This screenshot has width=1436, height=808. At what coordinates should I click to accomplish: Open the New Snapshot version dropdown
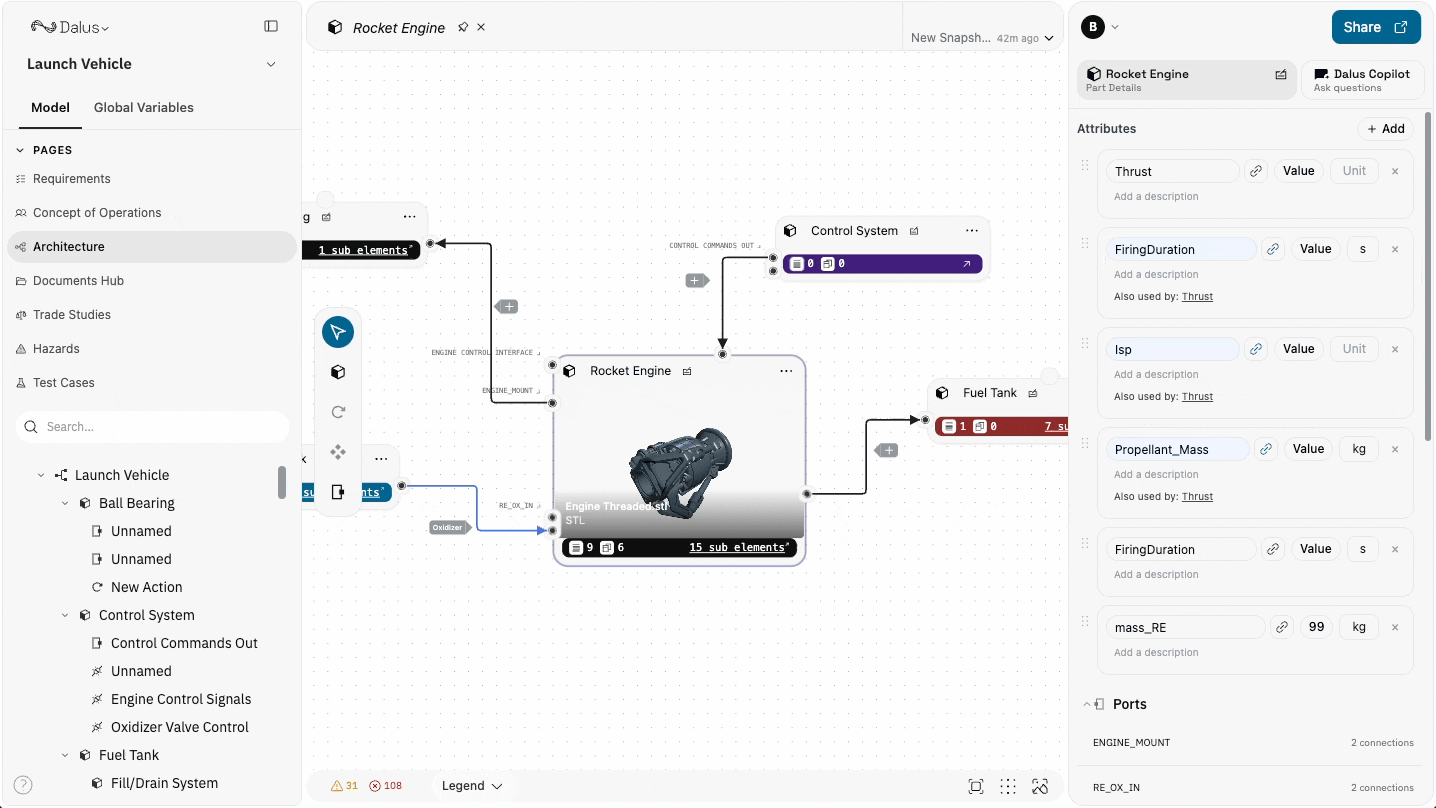coord(982,38)
